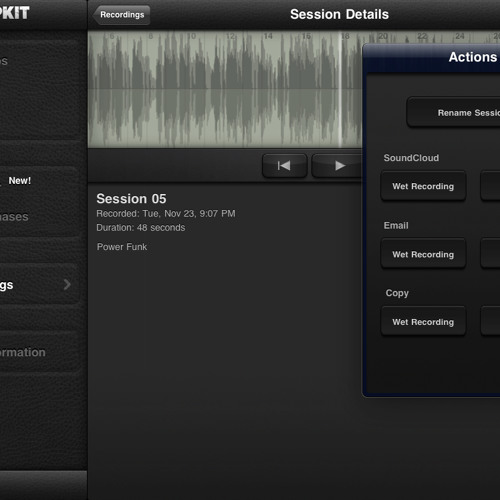Click the Actions panel title
500x500 pixels.
click(473, 57)
